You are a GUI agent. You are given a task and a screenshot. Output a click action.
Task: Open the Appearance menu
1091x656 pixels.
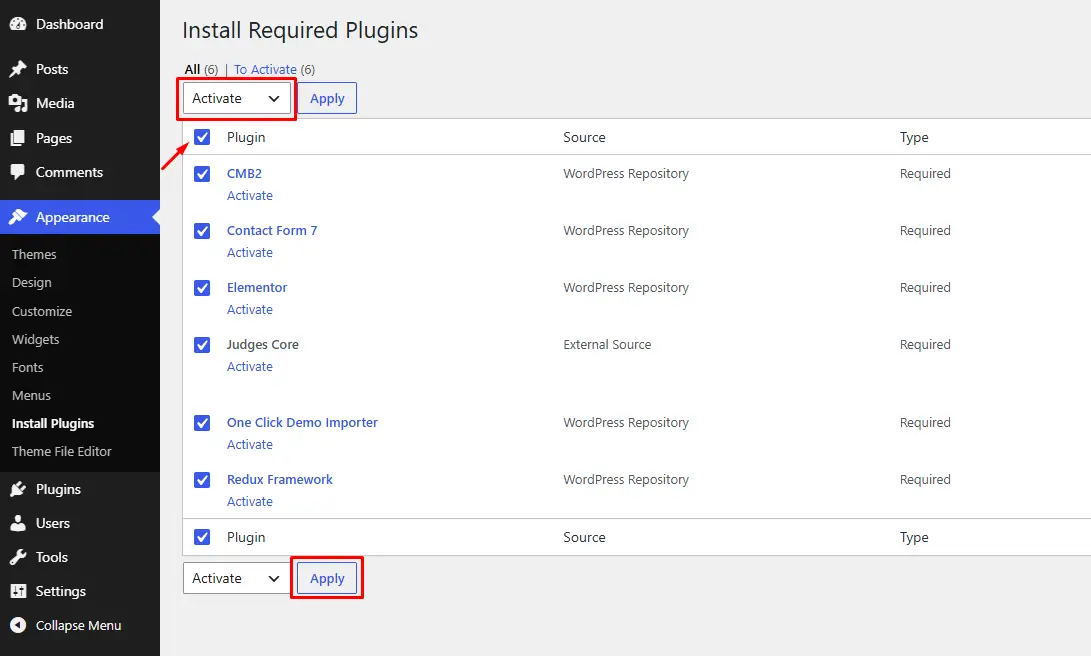tap(72, 217)
